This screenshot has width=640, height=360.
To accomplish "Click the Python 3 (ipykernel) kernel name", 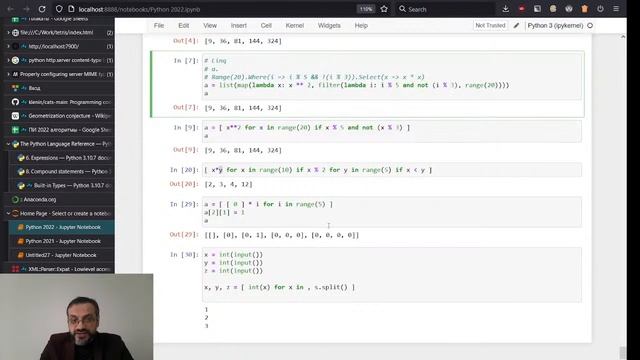I will [555, 25].
